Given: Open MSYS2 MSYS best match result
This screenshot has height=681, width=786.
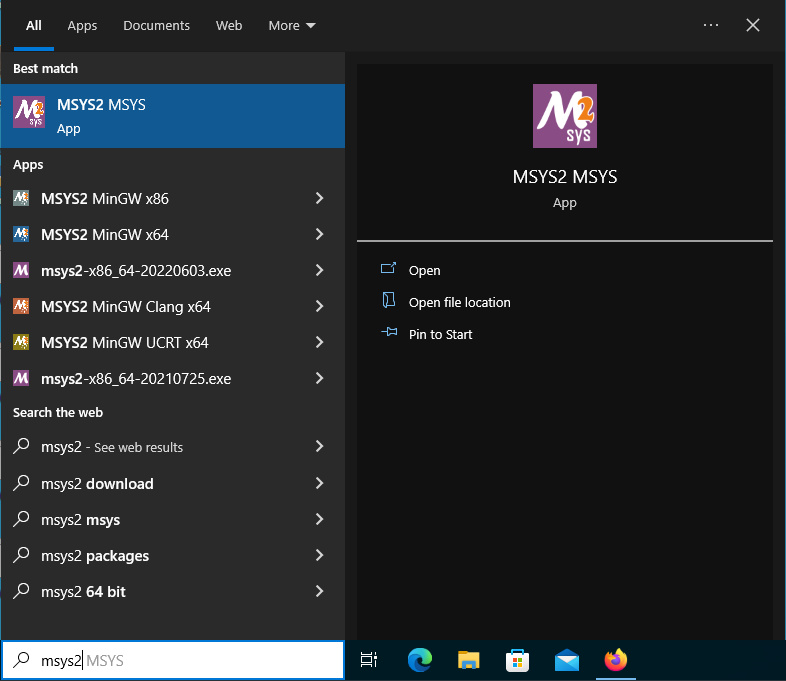Looking at the screenshot, I should click(x=172, y=116).
